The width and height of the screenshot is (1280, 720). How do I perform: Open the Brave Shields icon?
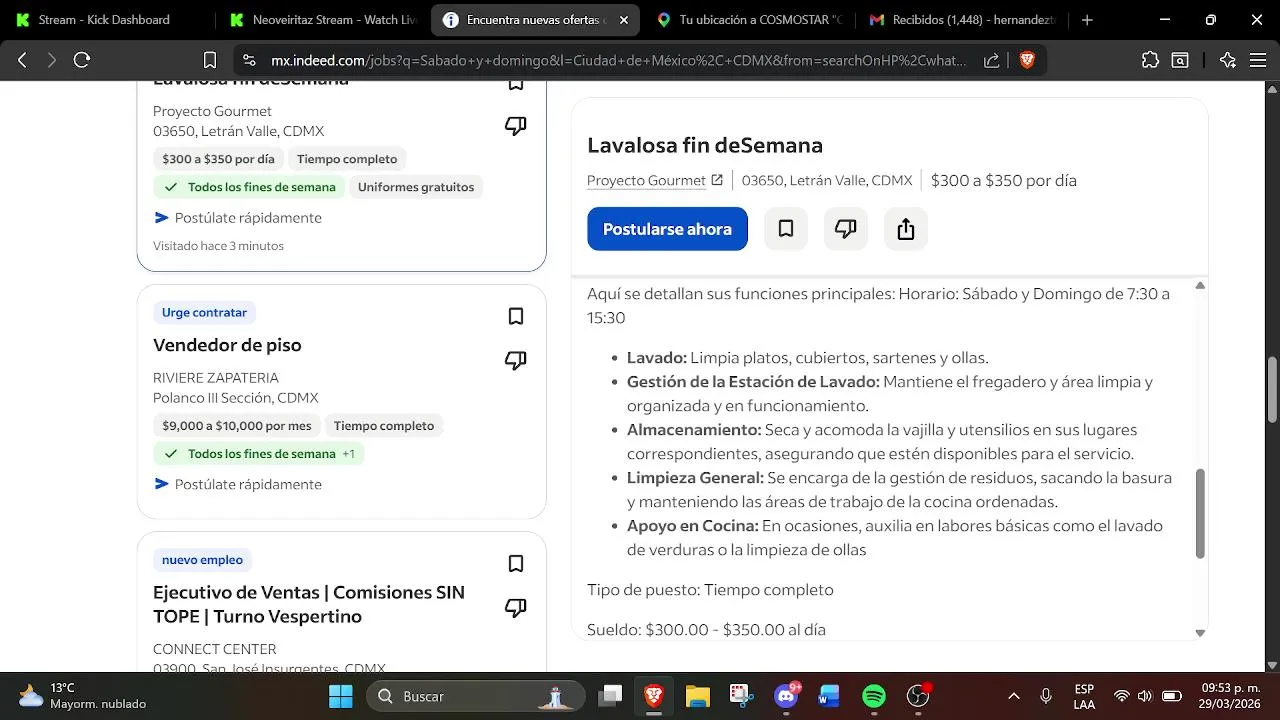tap(1027, 60)
